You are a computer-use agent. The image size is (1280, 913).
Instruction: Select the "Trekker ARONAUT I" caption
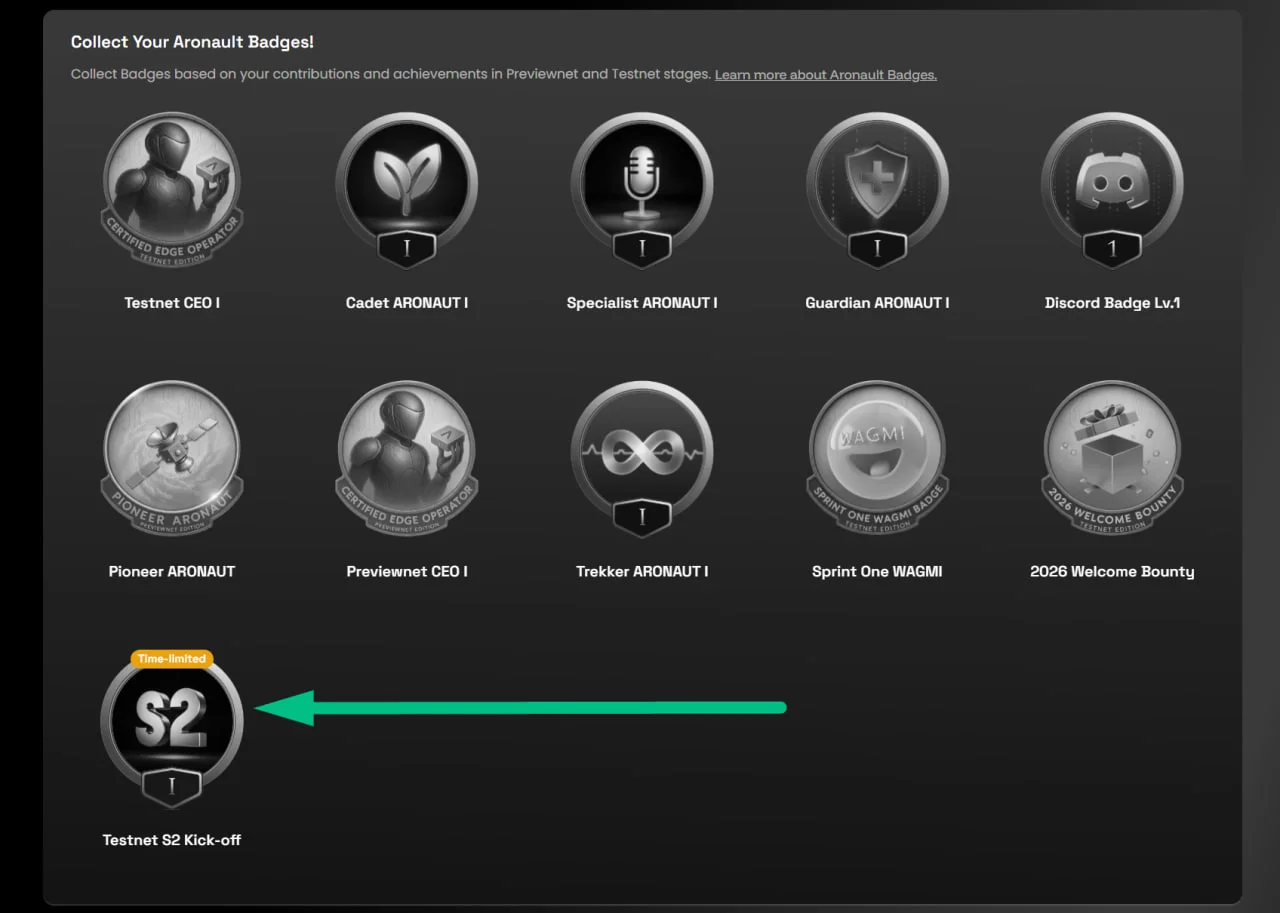[x=642, y=572]
